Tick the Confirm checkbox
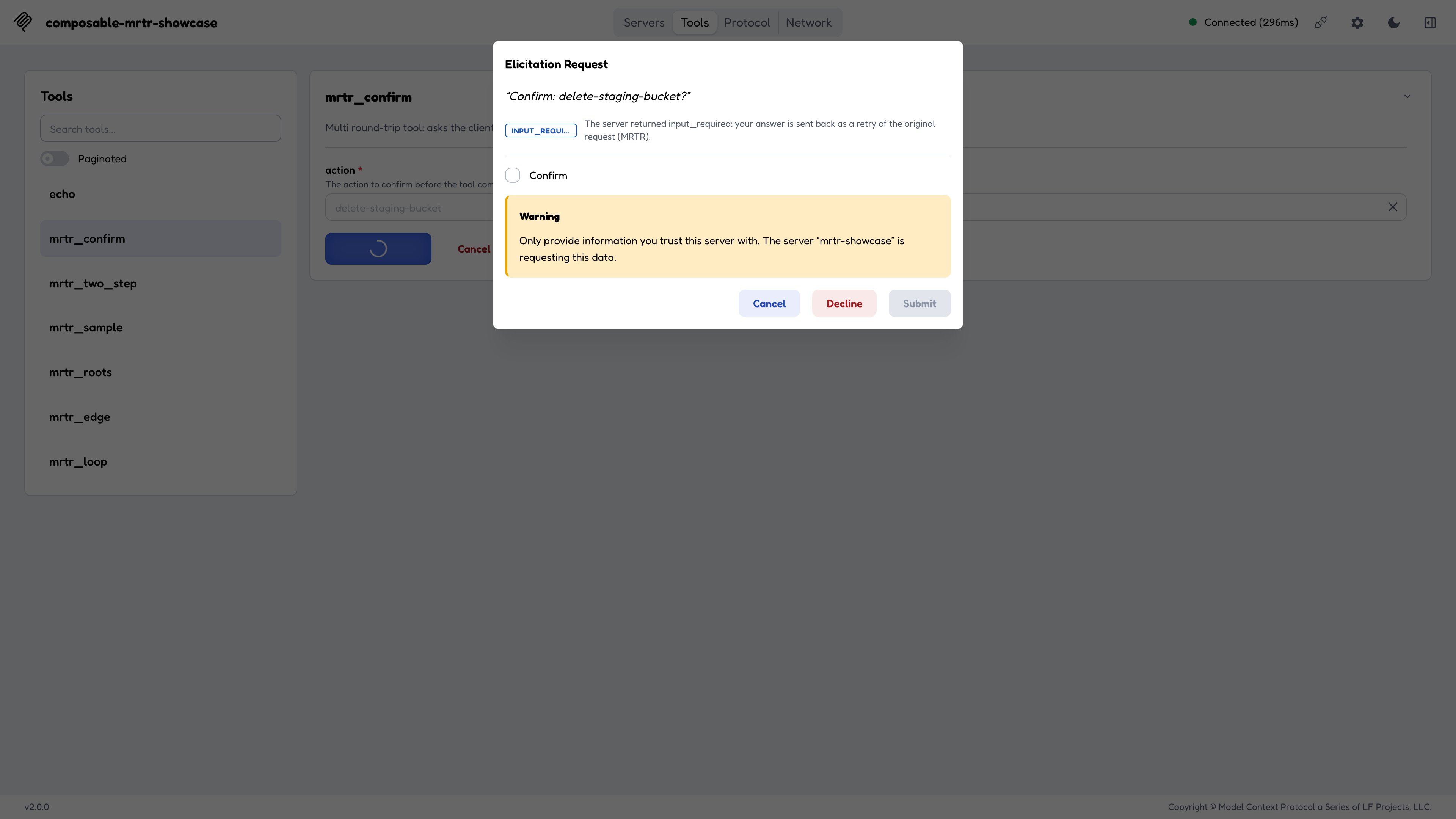This screenshot has height=819, width=1456. click(513, 175)
